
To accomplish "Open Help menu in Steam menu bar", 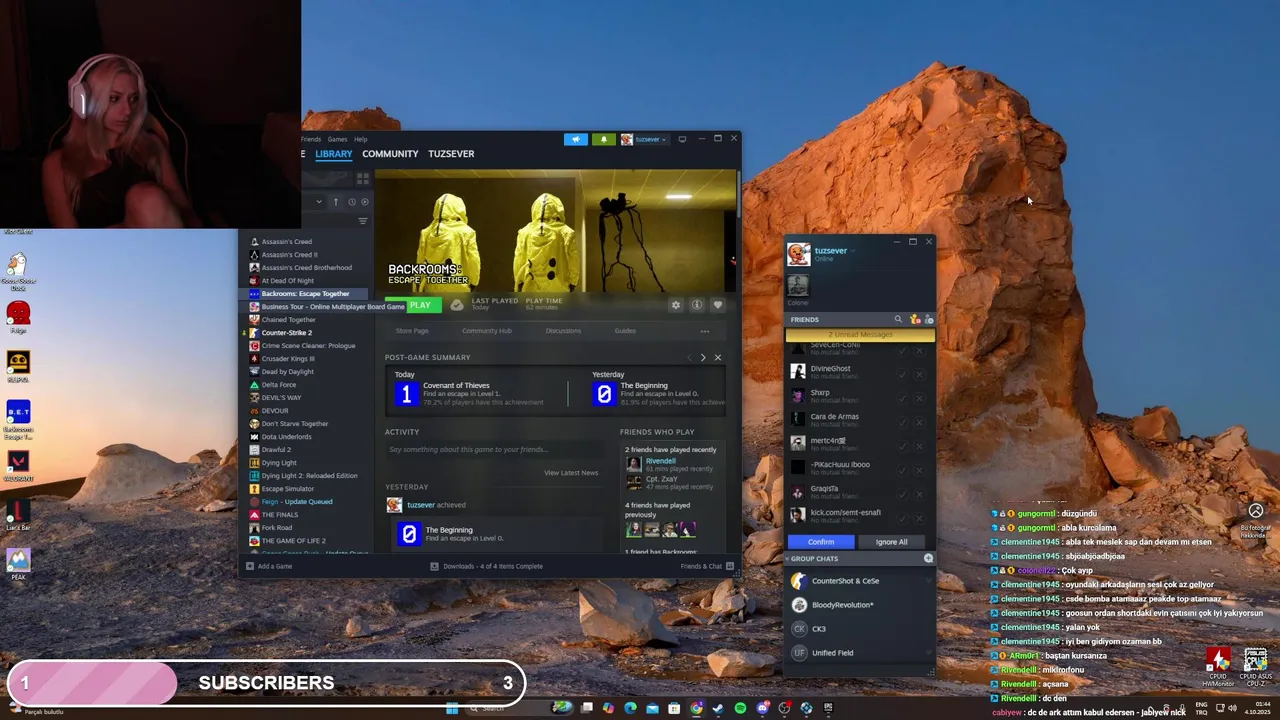I will tap(361, 139).
